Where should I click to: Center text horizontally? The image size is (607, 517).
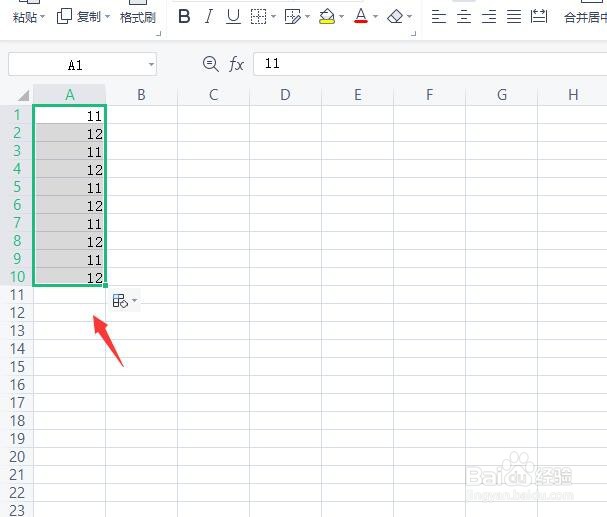(x=464, y=16)
